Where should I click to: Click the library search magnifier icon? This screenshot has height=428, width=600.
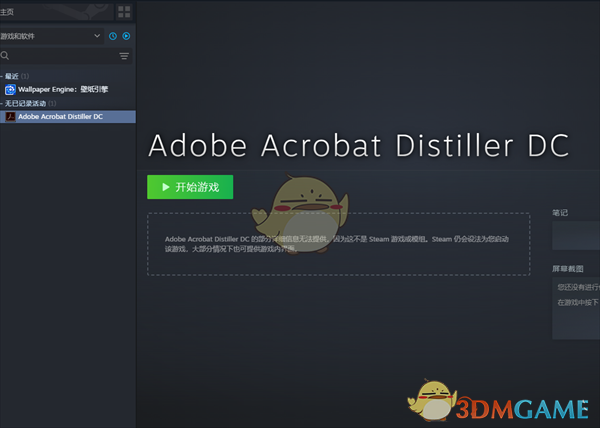5,56
